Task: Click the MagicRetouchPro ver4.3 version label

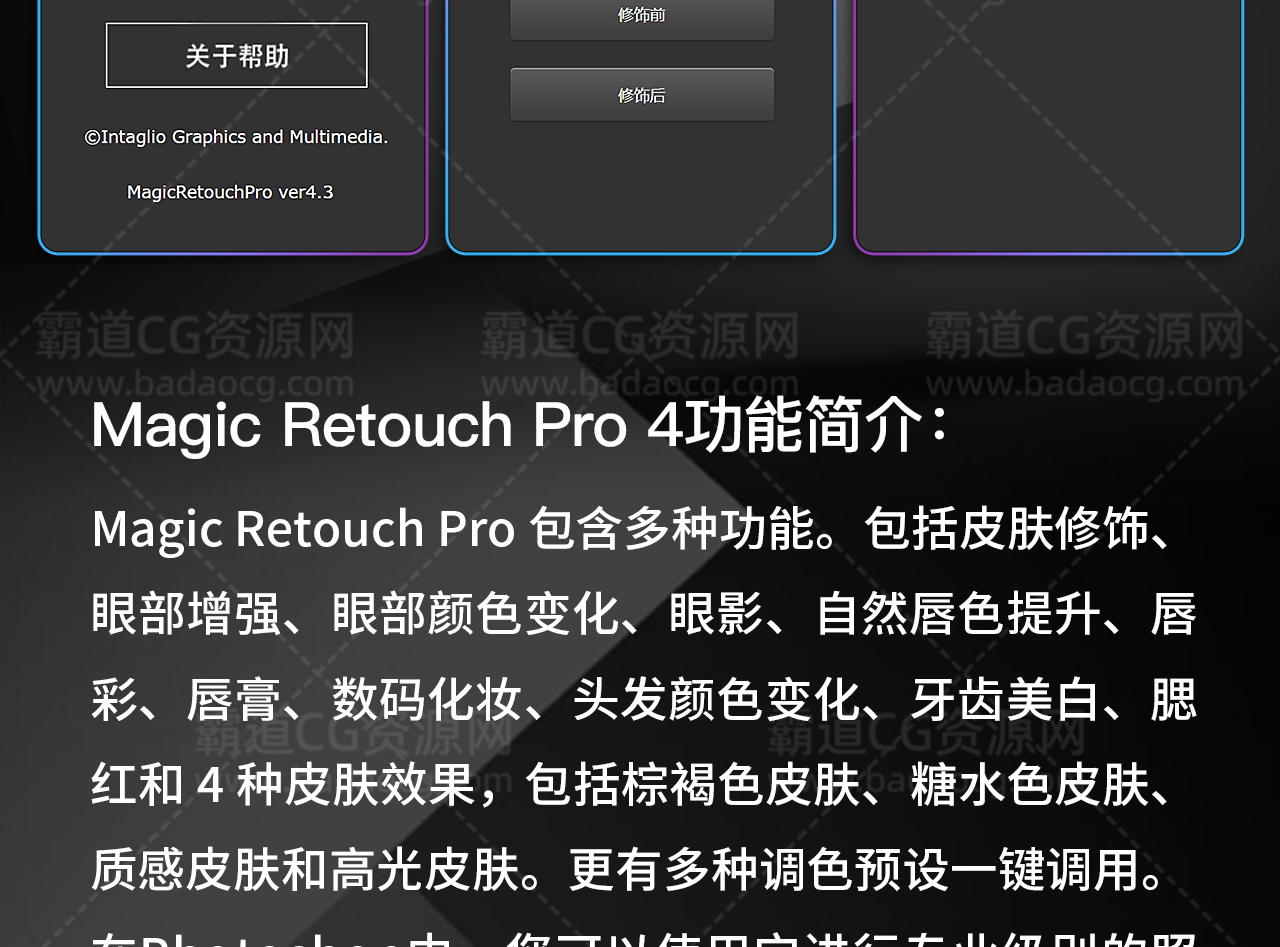Action: 230,192
